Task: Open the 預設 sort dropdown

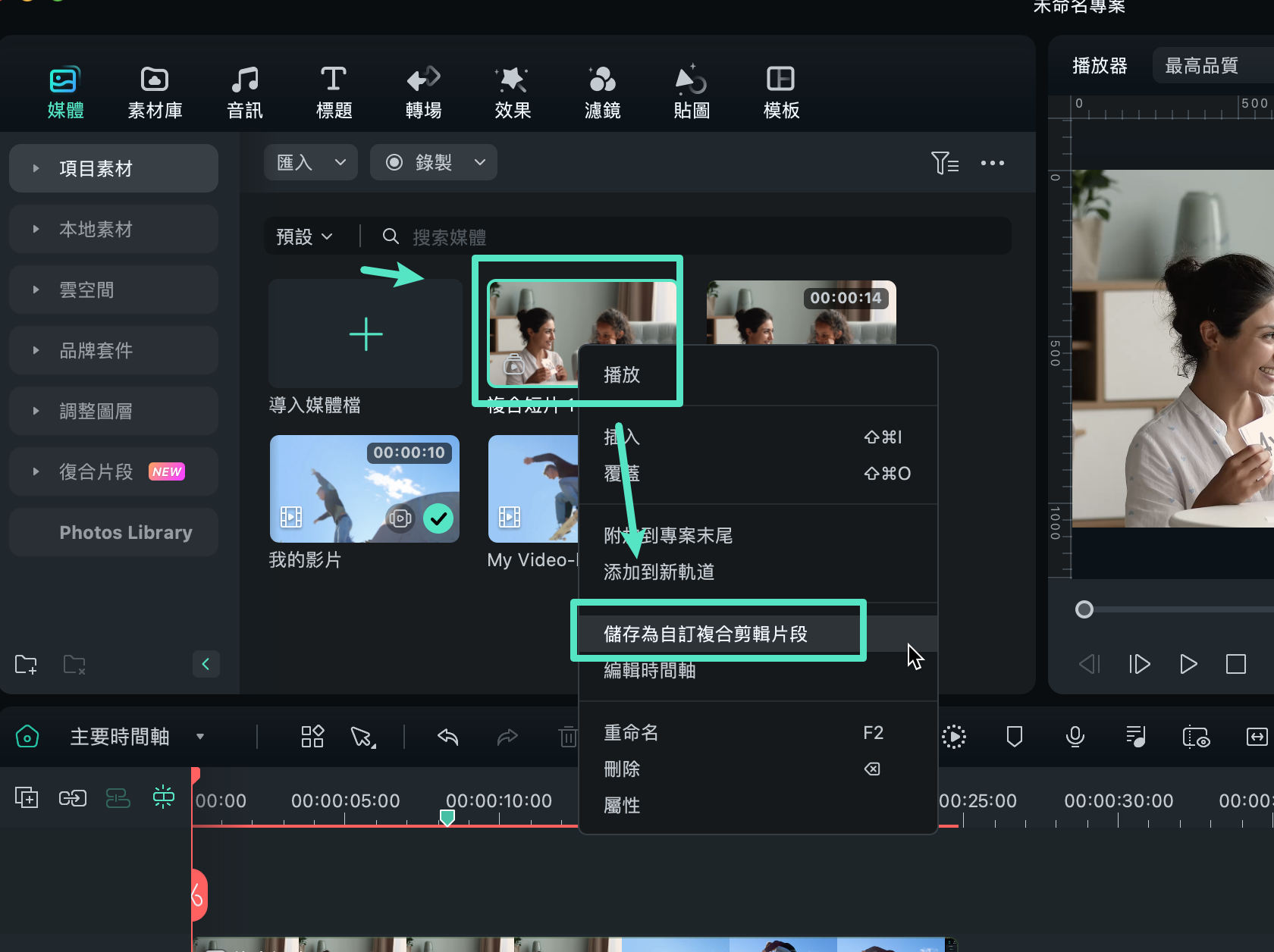Action: pyautogui.click(x=305, y=236)
